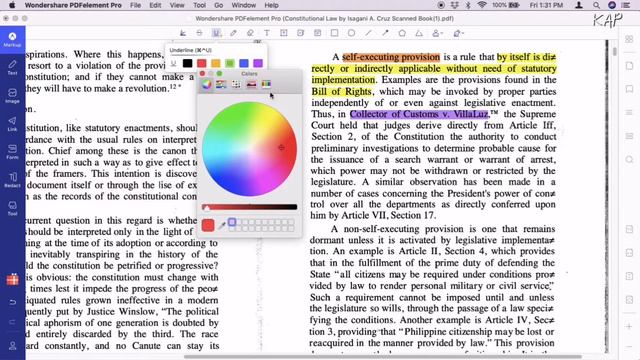Pick the orange underline color swatch
Screen dimensions: 640x360
pyautogui.click(x=216, y=63)
